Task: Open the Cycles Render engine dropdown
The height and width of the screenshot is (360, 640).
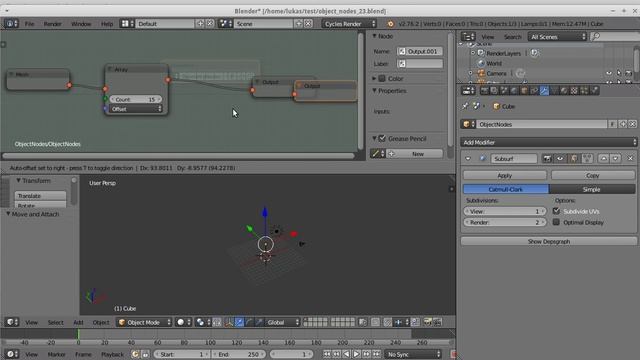Action: pyautogui.click(x=349, y=24)
